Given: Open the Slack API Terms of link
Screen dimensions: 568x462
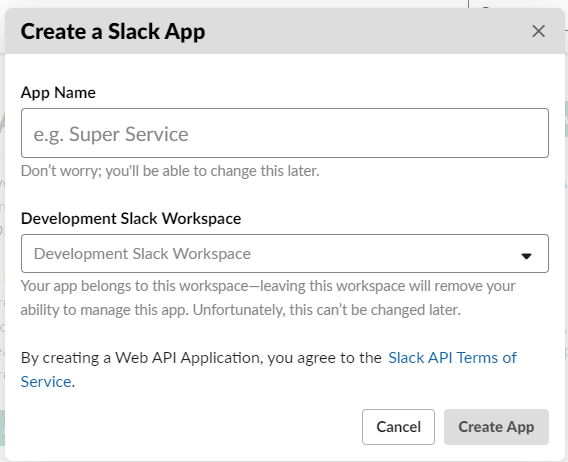Looking at the screenshot, I should point(452,358).
